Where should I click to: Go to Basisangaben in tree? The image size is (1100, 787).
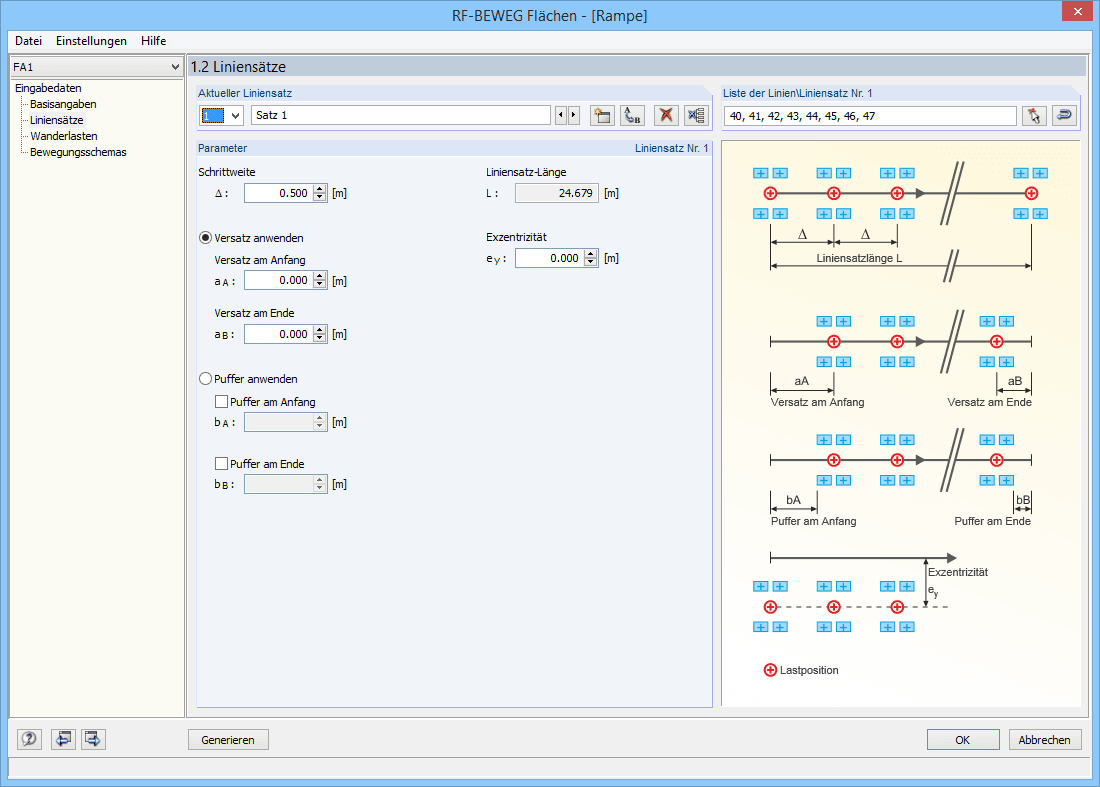(x=63, y=104)
